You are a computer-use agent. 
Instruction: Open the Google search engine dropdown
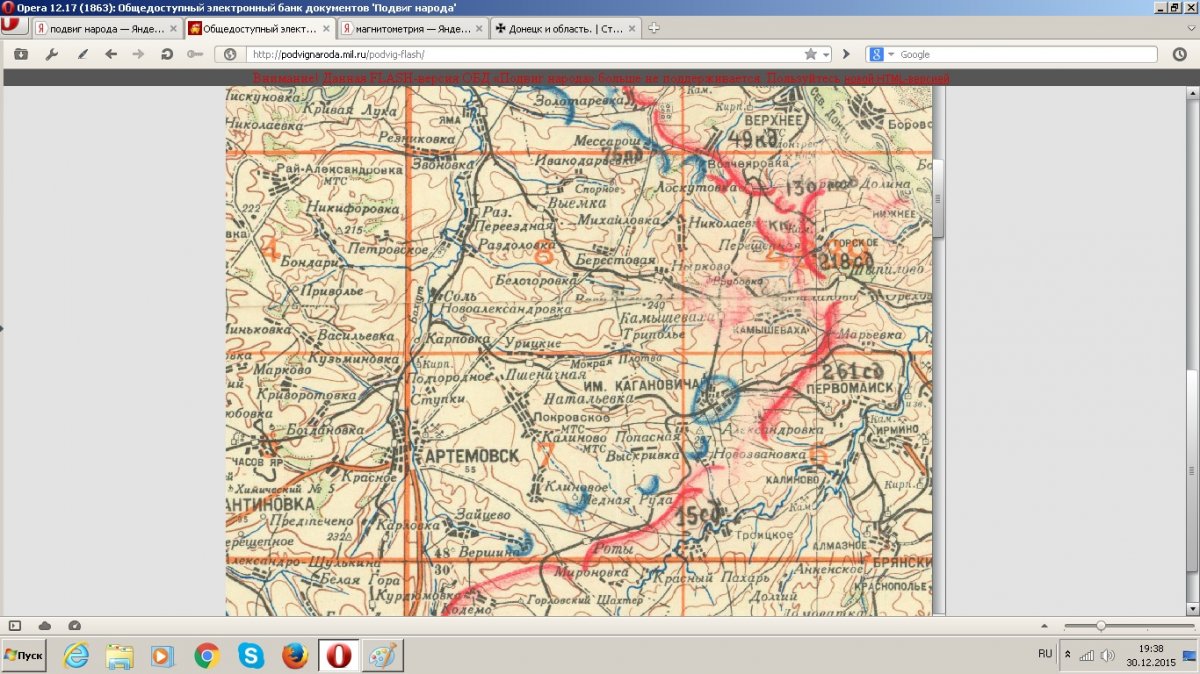[880, 54]
